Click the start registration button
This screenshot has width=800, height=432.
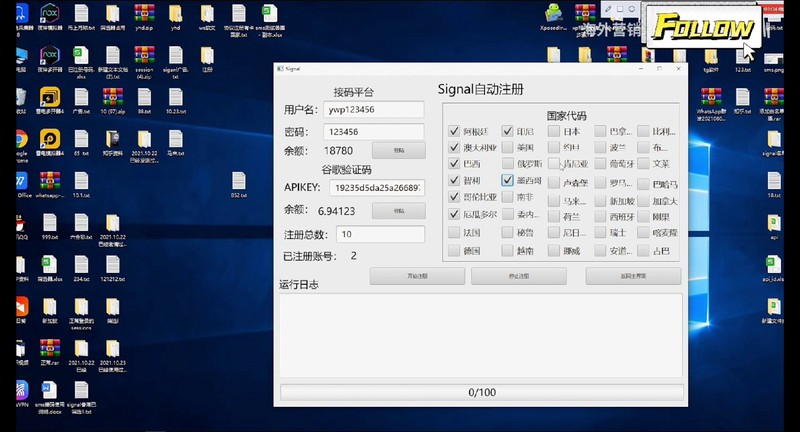417,276
